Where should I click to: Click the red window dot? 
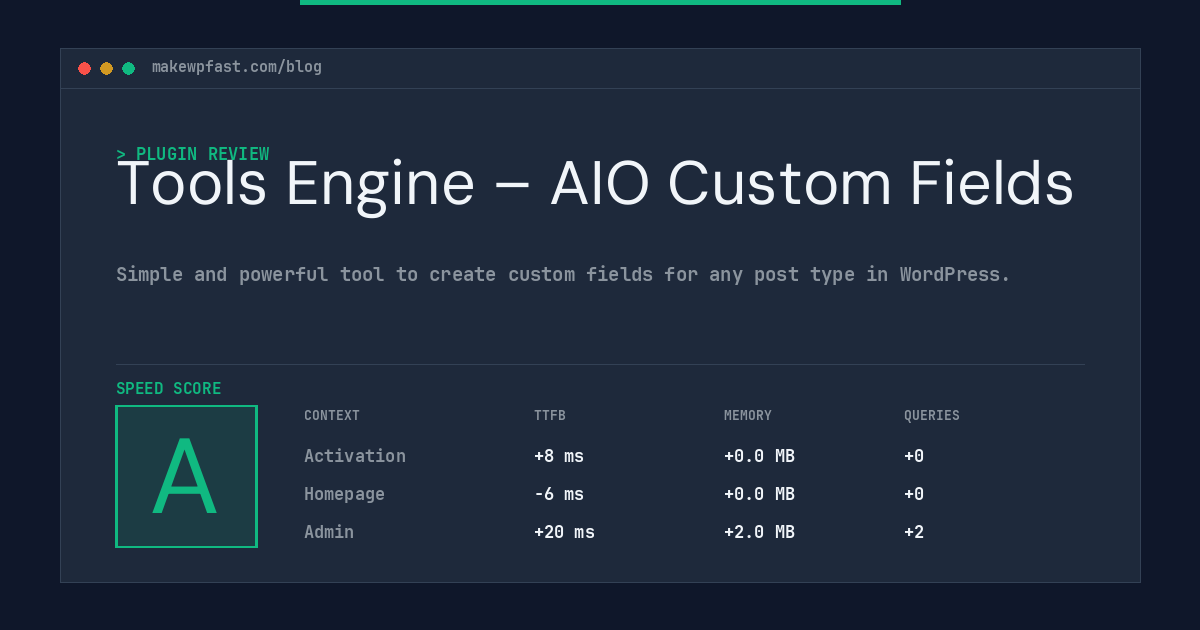tap(84, 68)
